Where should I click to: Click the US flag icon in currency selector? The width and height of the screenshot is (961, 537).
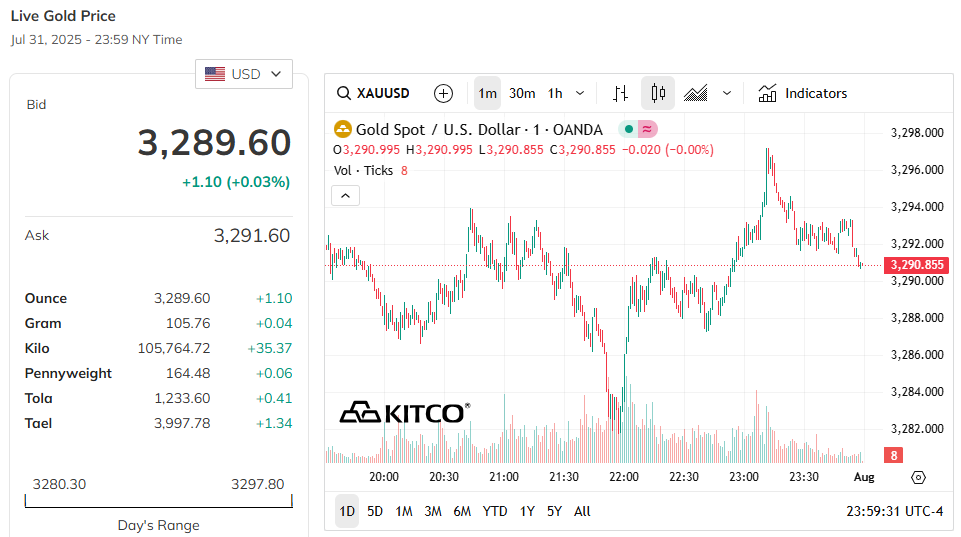(x=215, y=74)
